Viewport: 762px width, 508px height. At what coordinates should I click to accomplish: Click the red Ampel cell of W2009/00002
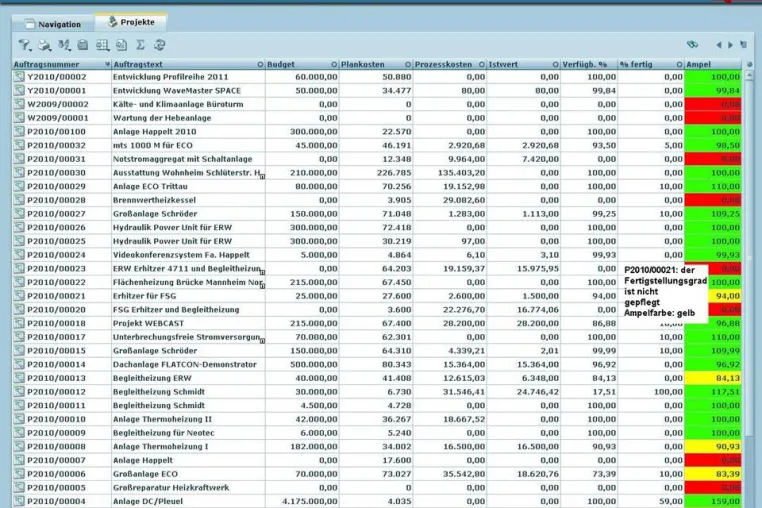tap(713, 104)
